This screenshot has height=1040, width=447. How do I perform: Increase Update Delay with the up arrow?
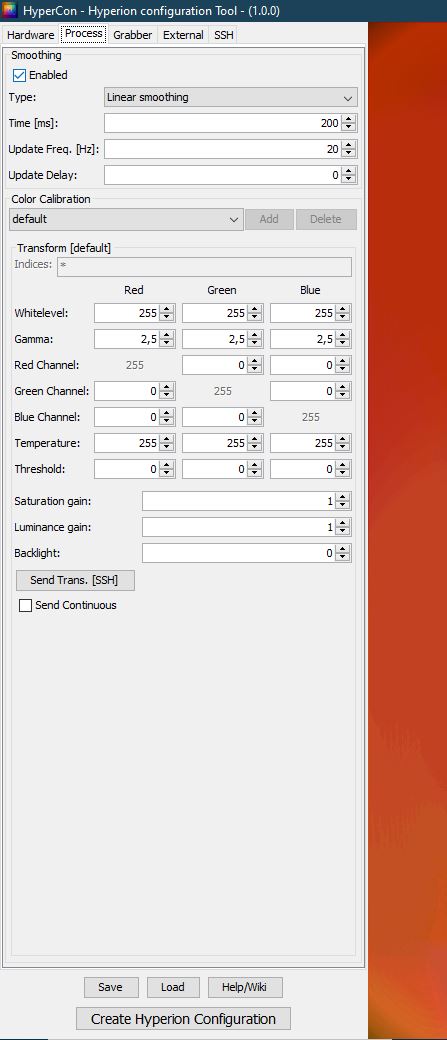click(349, 171)
